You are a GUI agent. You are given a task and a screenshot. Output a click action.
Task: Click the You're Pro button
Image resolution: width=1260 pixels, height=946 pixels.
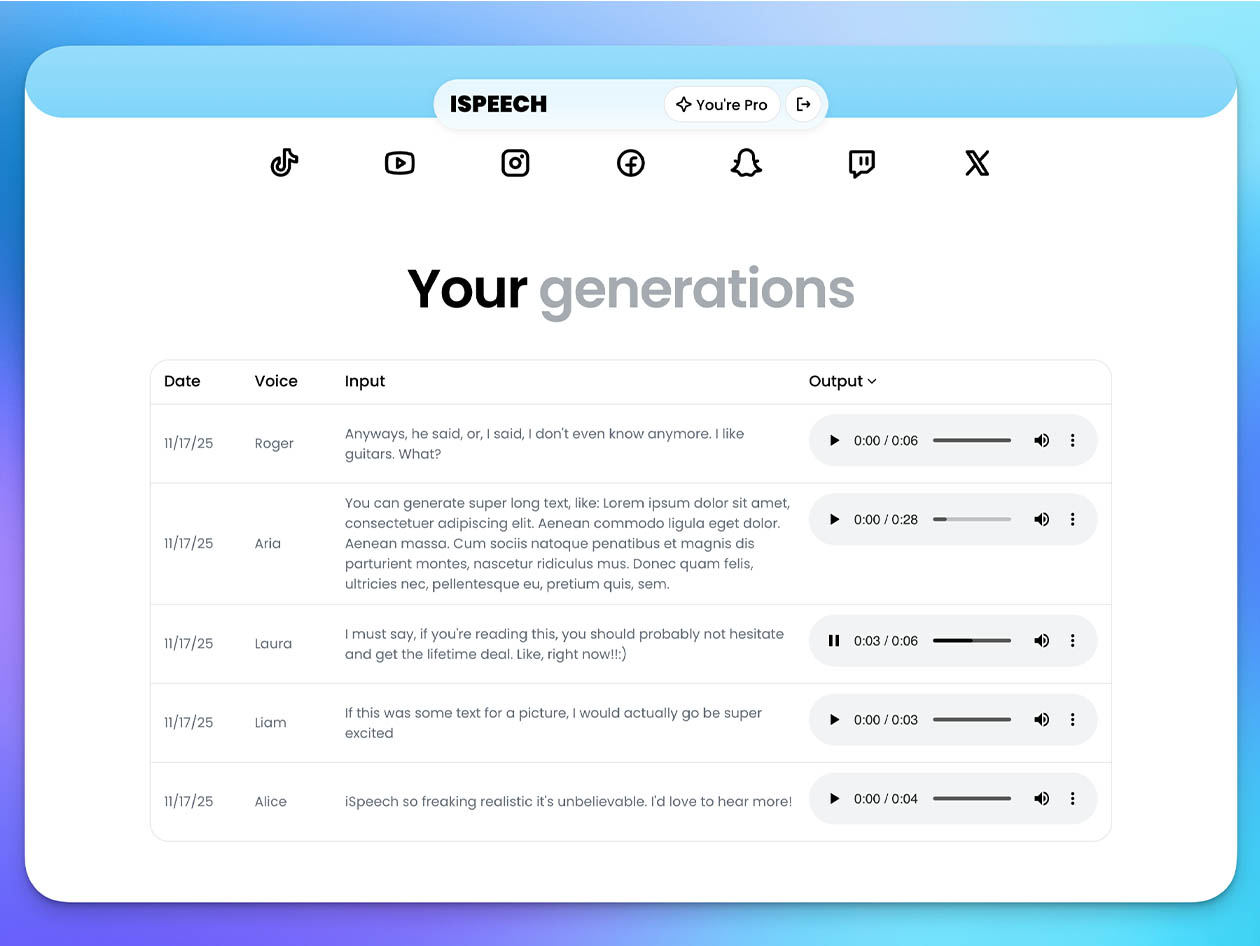click(721, 104)
